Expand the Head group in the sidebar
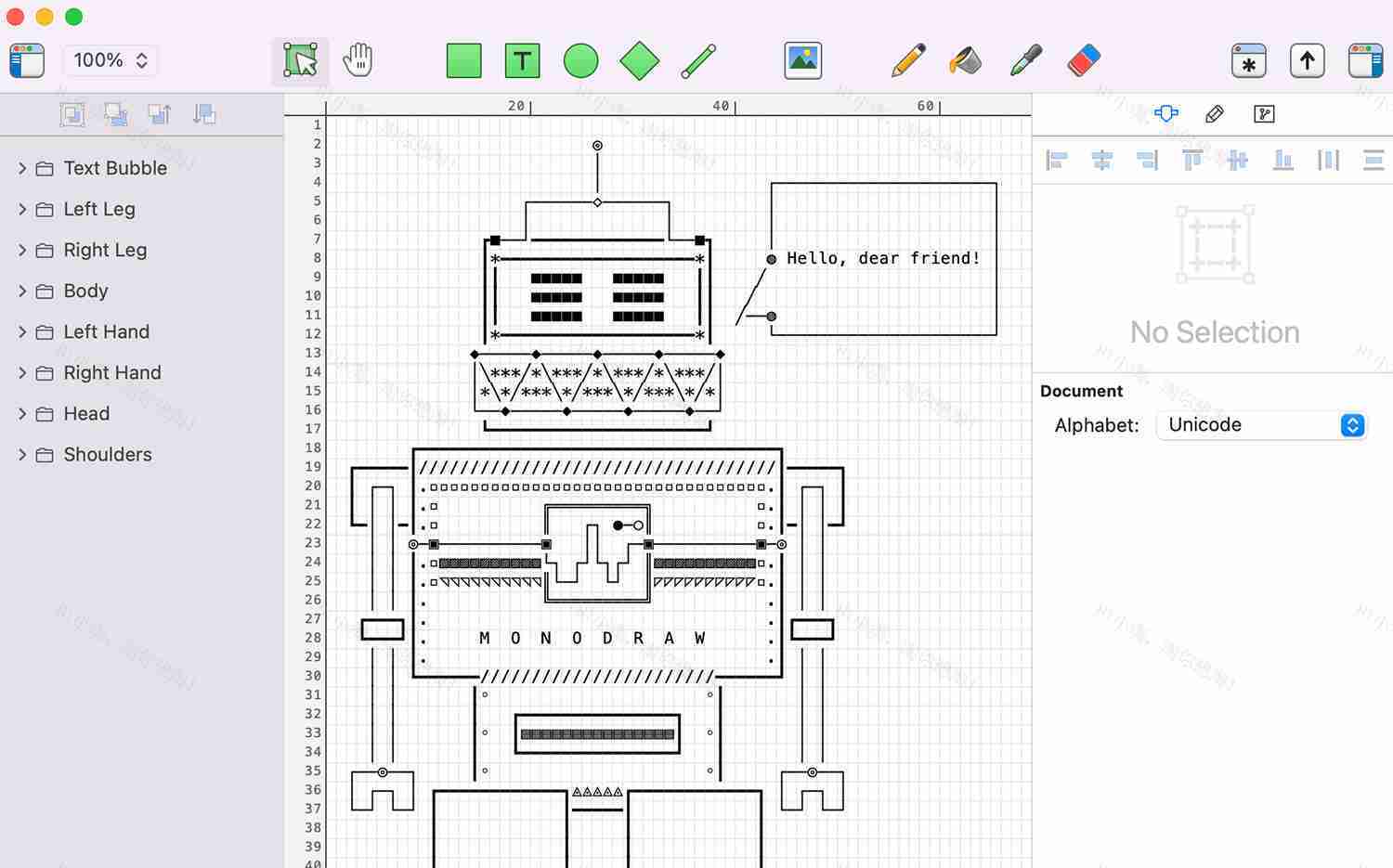 22,413
